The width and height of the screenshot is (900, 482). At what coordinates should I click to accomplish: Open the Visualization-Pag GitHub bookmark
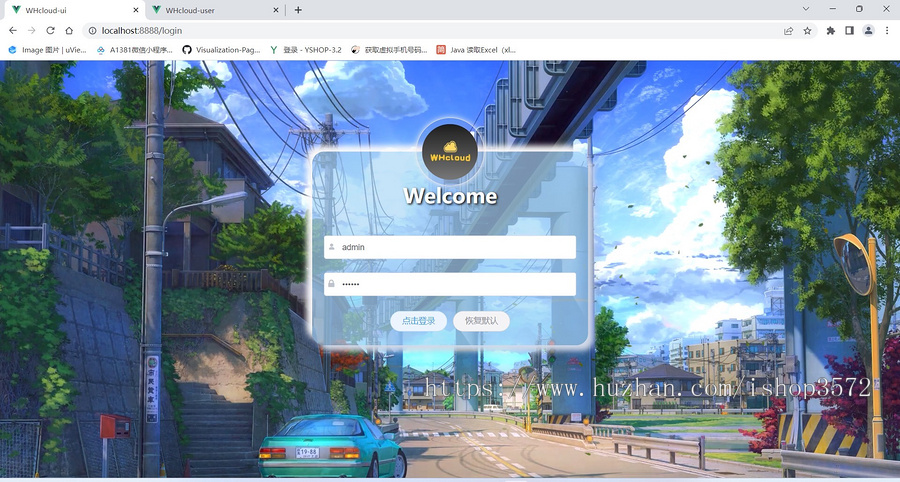pyautogui.click(x=221, y=50)
